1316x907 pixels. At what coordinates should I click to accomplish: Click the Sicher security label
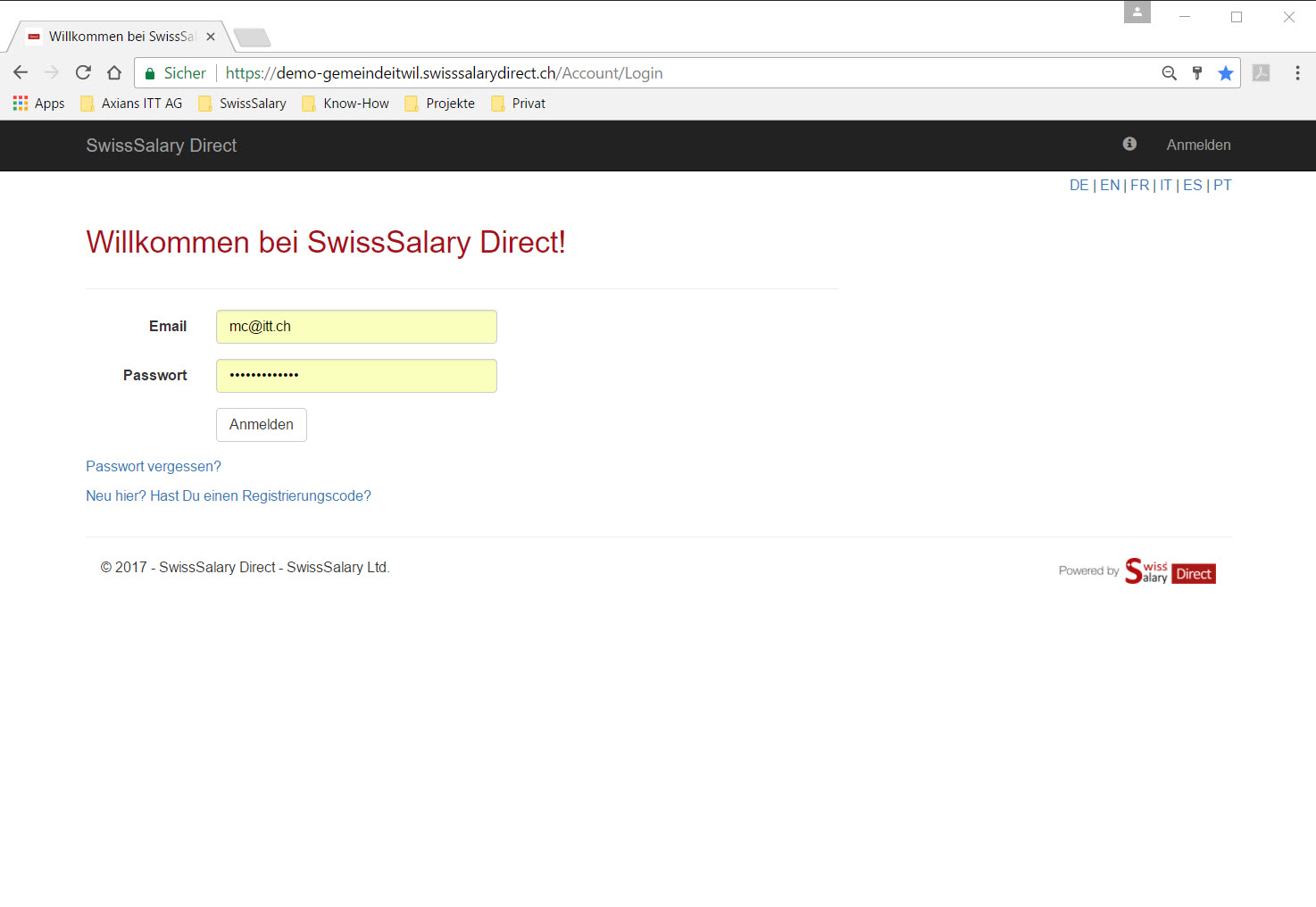(x=185, y=73)
